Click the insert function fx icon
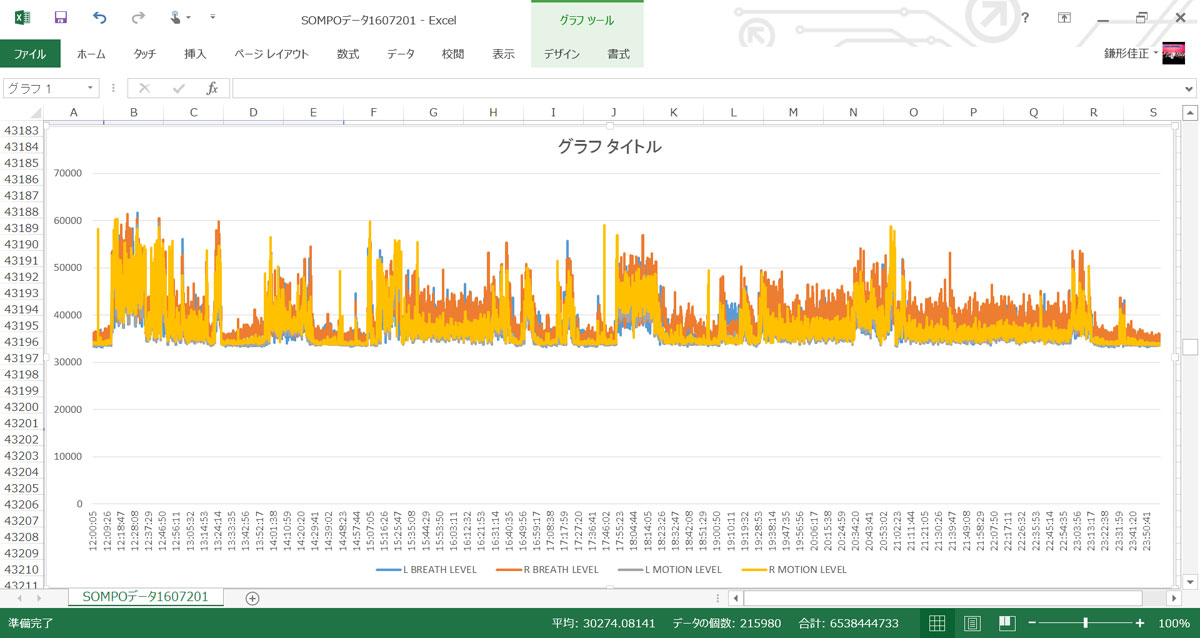1200x638 pixels. click(x=211, y=88)
